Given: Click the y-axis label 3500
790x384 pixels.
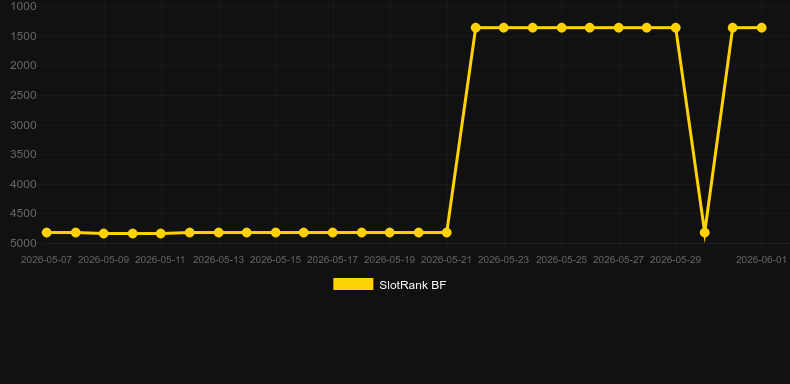Looking at the screenshot, I should [x=23, y=154].
